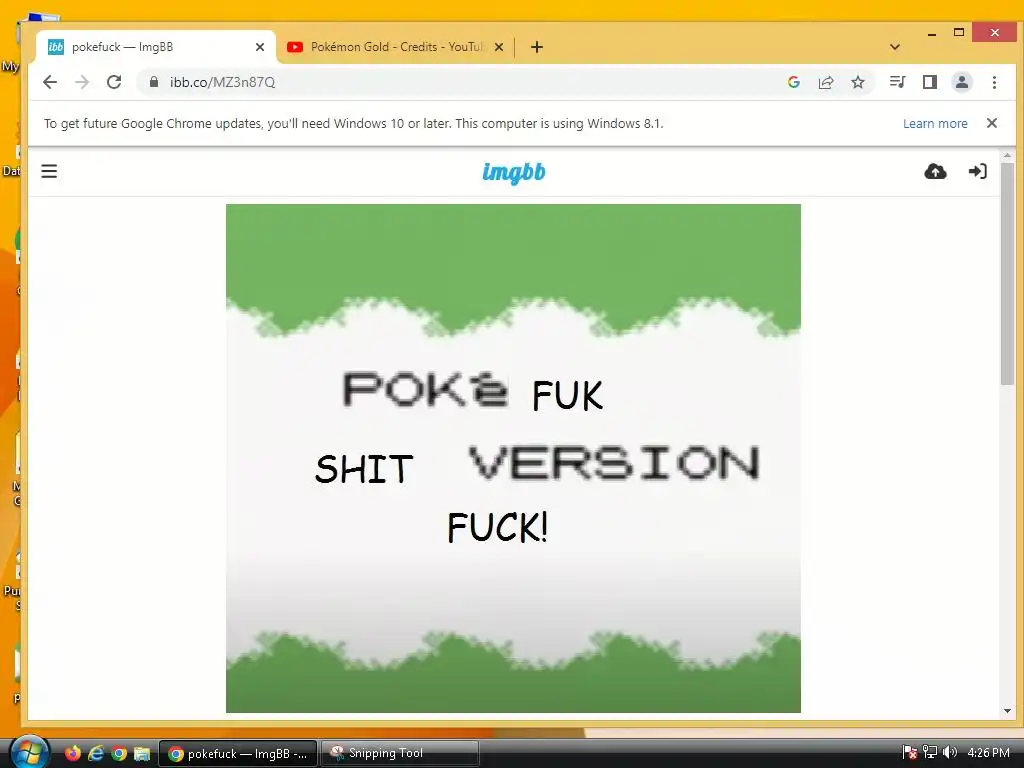Switch to the pokefuck — ImgBB tab
Image resolution: width=1024 pixels, height=768 pixels.
pos(153,47)
